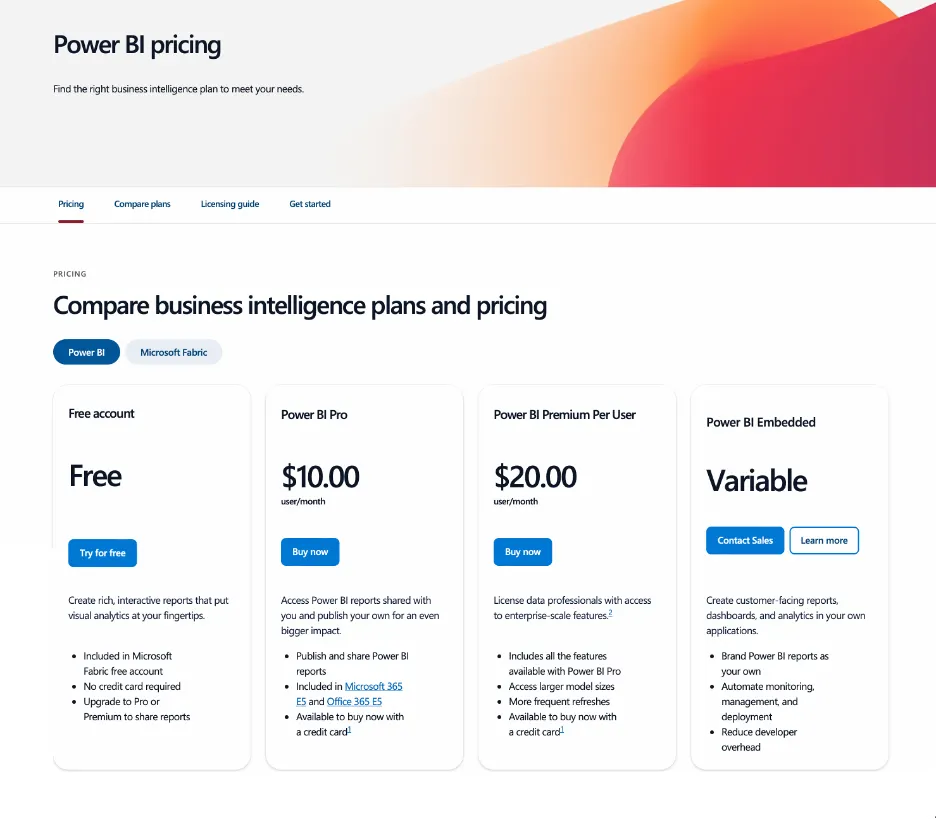Click the Try for free button

click(103, 553)
